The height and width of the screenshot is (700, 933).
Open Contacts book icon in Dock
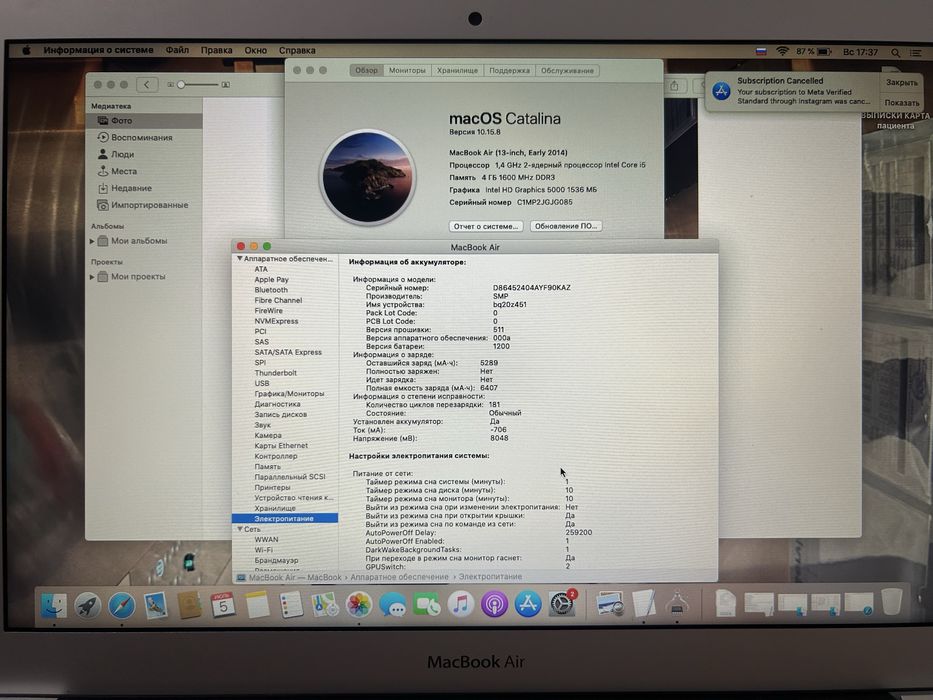189,605
